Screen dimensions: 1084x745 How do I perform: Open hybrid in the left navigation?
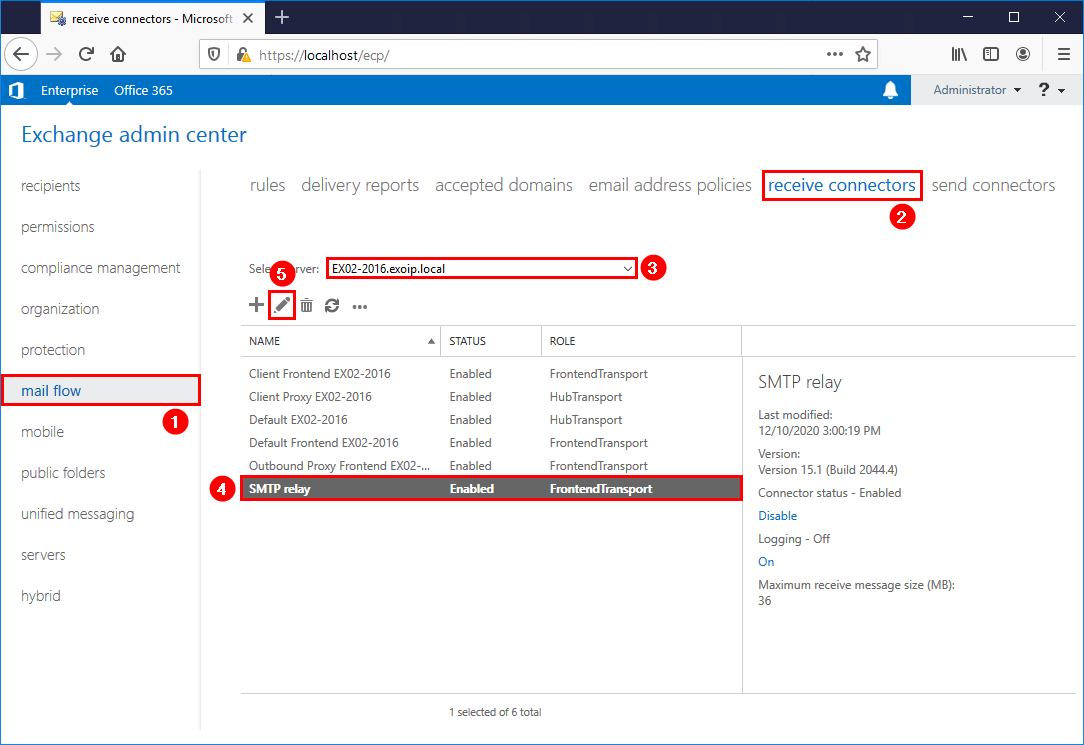(41, 596)
